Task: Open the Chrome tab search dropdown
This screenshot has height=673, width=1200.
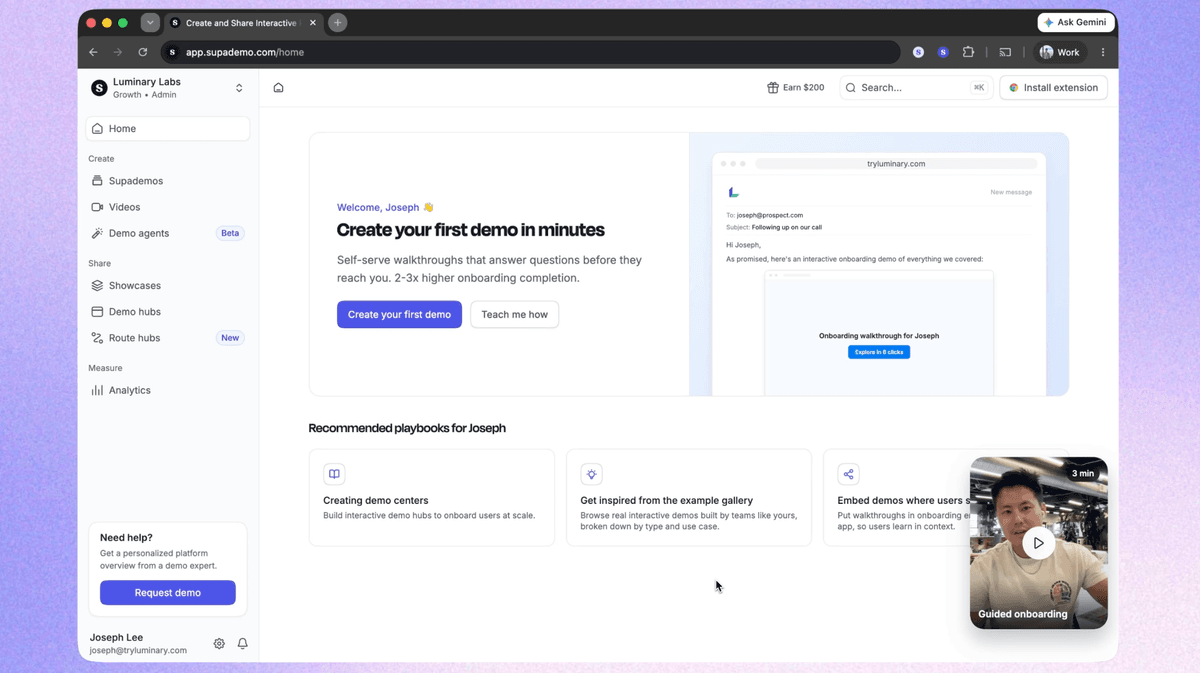Action: [x=150, y=22]
